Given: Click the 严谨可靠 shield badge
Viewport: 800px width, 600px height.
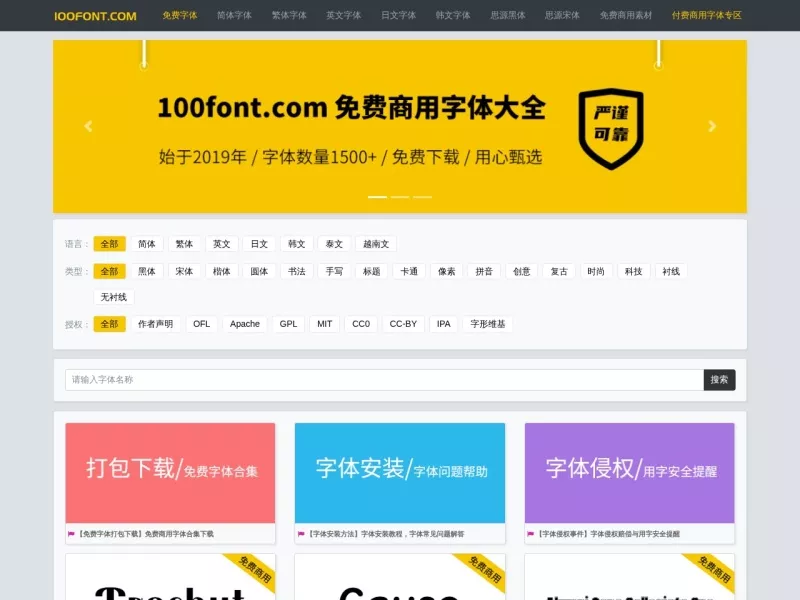Looking at the screenshot, I should pos(611,129).
